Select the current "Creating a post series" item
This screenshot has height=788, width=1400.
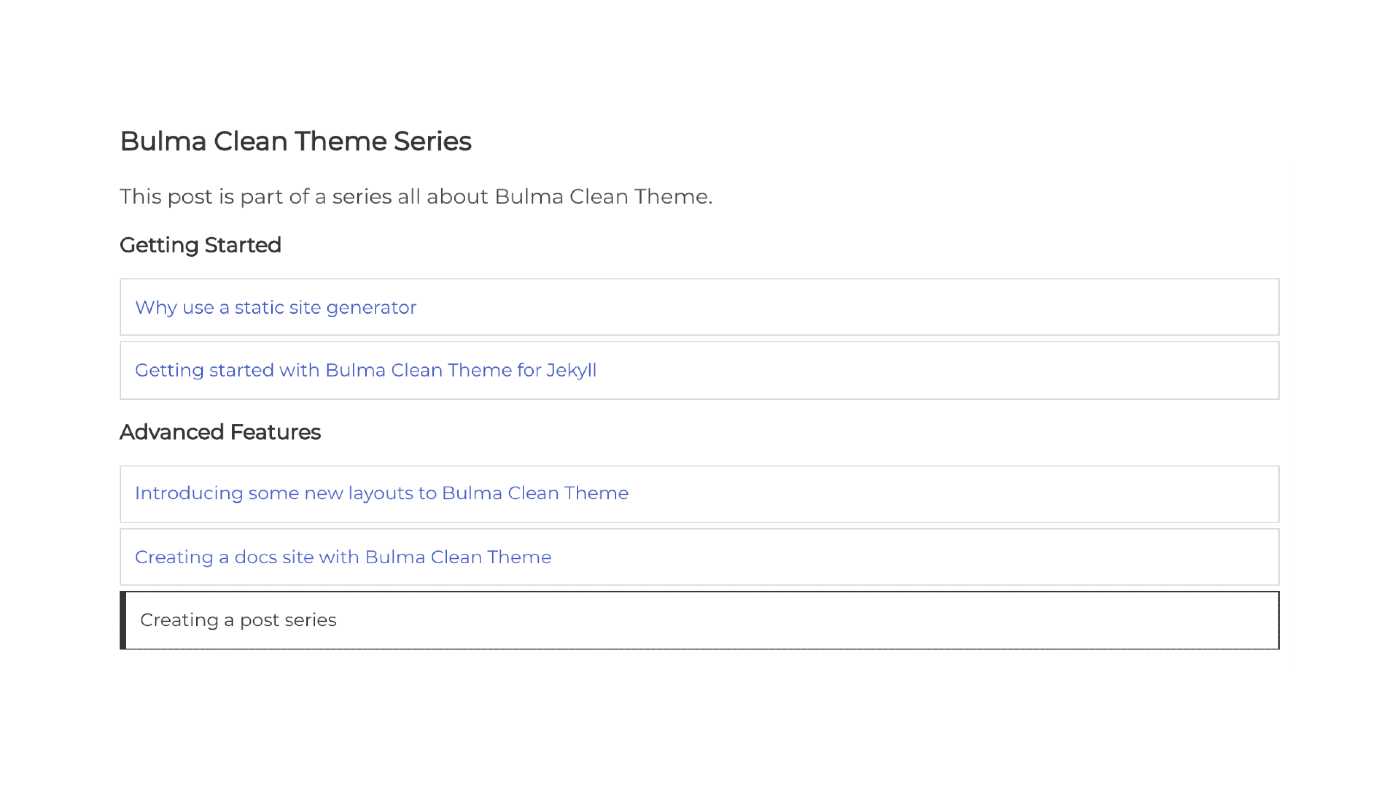tap(238, 620)
